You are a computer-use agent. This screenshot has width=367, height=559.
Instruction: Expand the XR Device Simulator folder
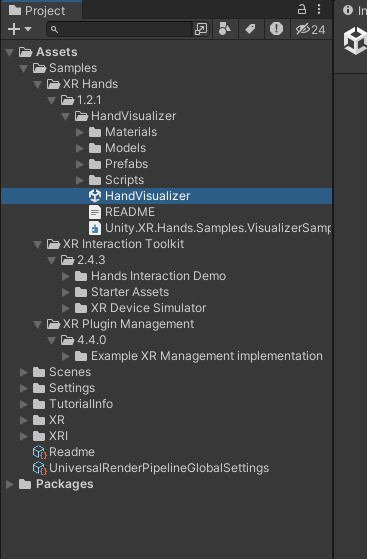point(66,309)
